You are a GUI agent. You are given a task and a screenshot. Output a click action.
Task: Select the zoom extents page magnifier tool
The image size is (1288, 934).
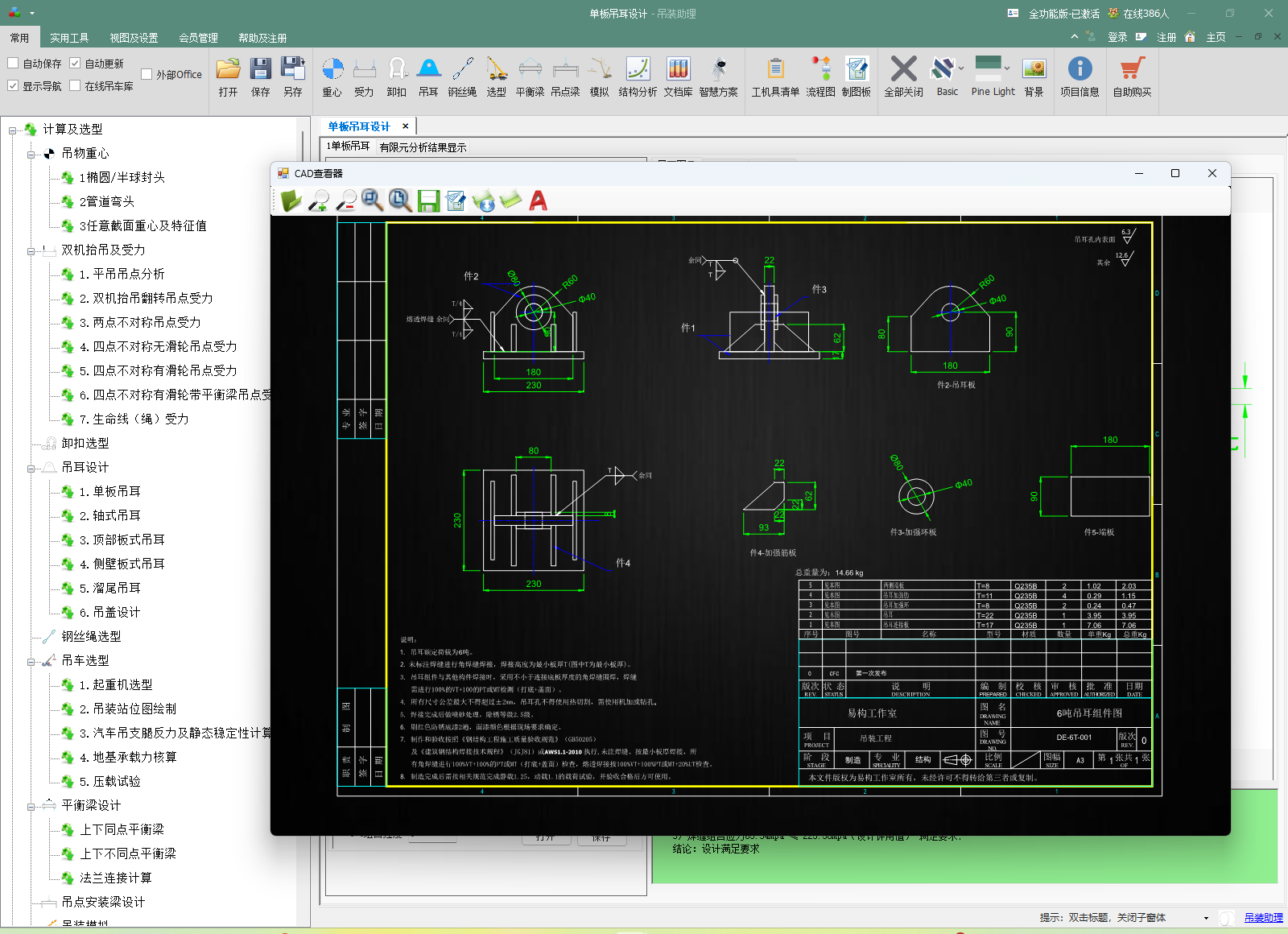click(x=400, y=200)
